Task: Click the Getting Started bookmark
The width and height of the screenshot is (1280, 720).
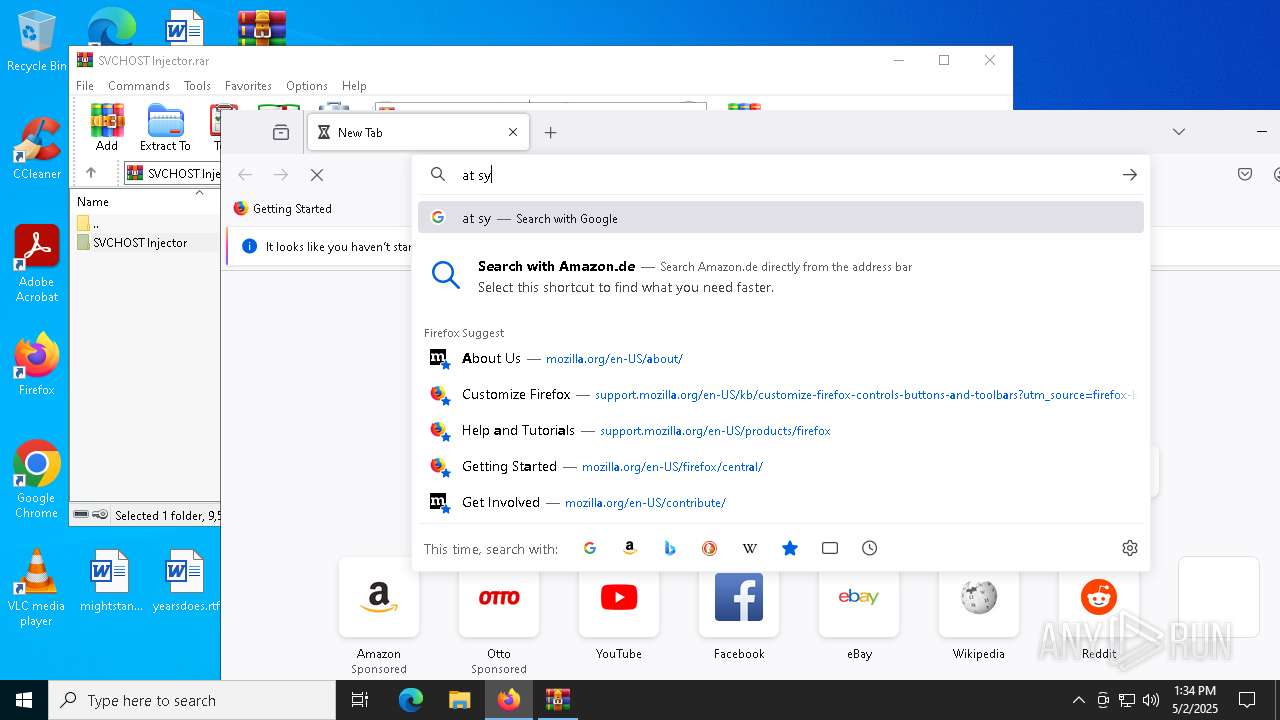Action: click(x=283, y=209)
